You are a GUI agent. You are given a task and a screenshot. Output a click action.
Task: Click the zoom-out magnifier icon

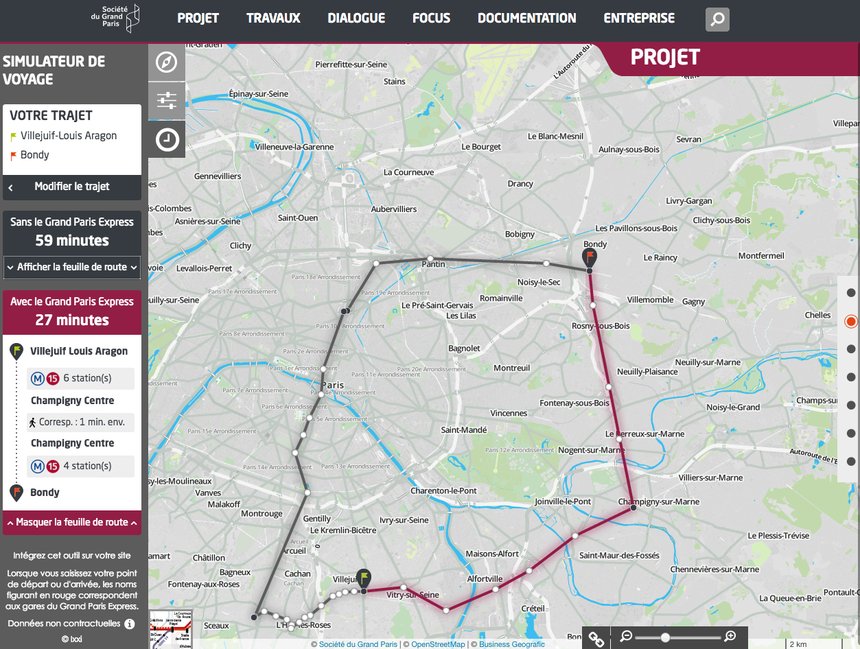click(x=626, y=636)
